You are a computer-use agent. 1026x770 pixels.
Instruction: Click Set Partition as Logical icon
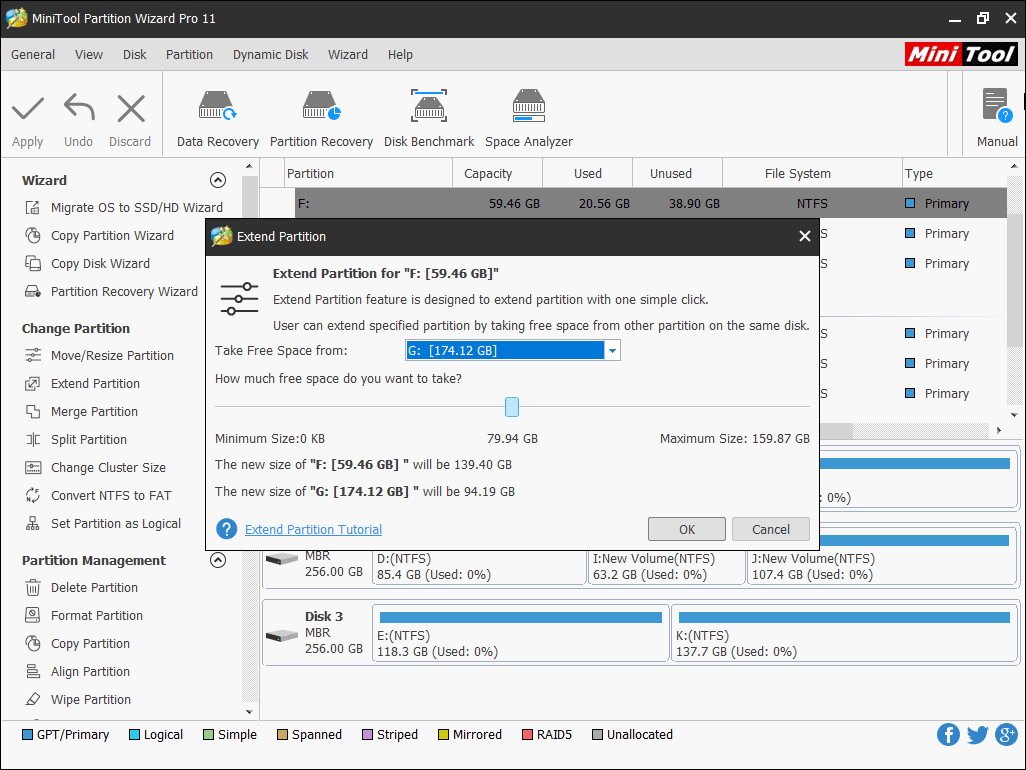click(33, 523)
